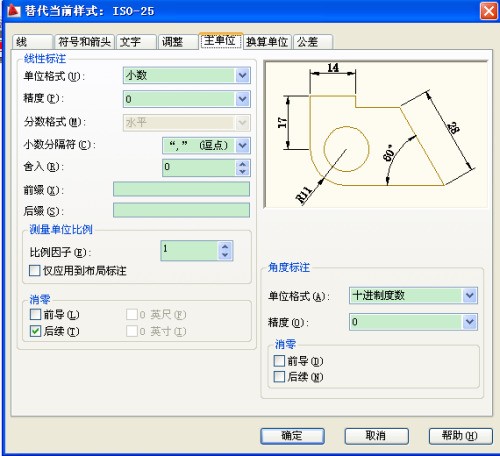Enable angular 前导 (D) checkbox
Viewport: 500px width, 456px height.
click(x=279, y=361)
